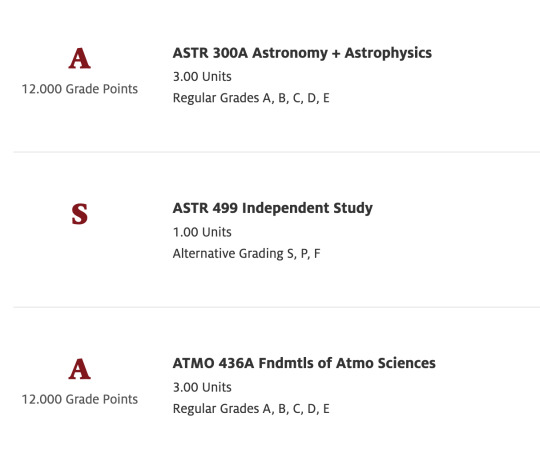Click 1.00 Units for ASTR 499
The width and height of the screenshot is (540, 457).
pyautogui.click(x=202, y=232)
